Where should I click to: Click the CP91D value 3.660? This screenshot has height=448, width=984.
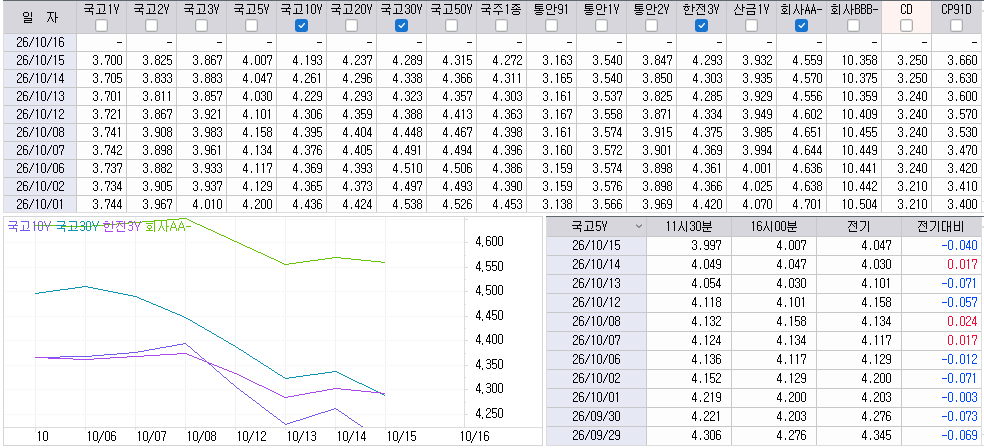tap(961, 61)
